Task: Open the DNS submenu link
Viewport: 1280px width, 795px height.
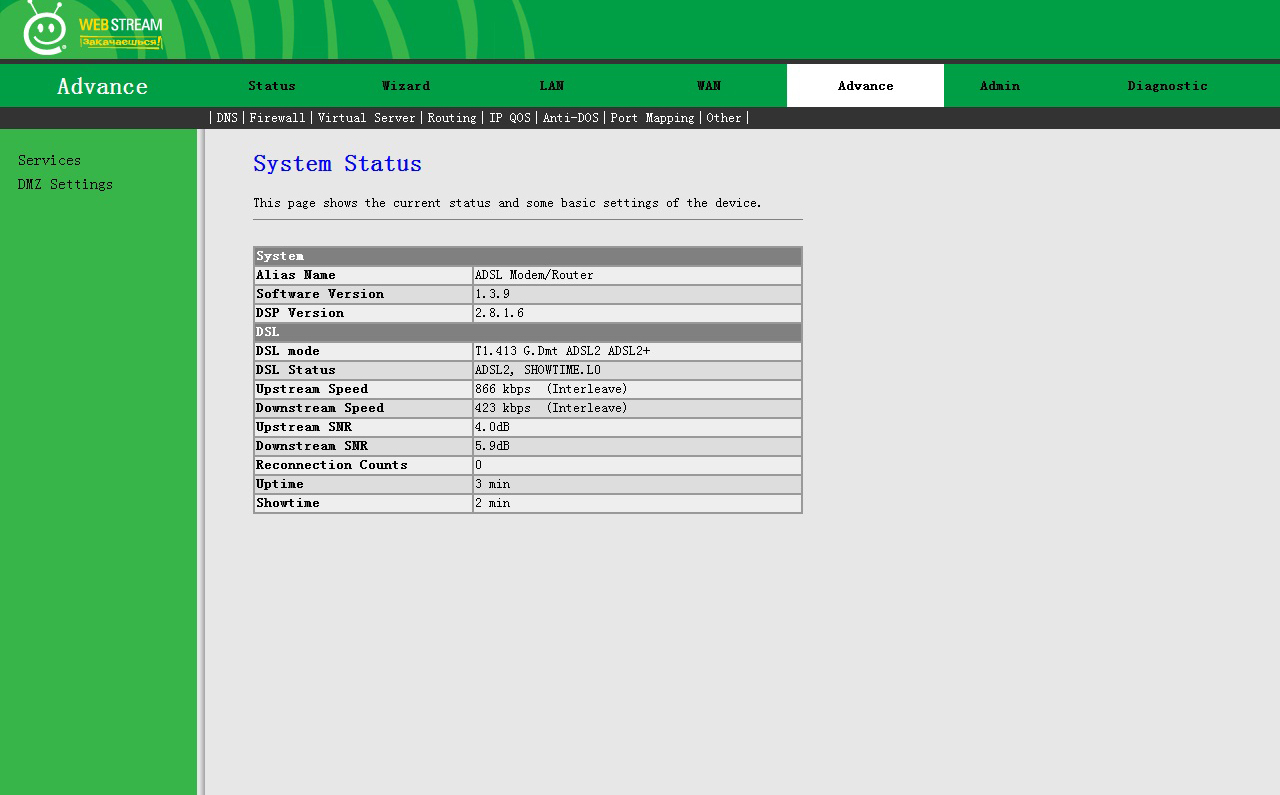Action: pos(227,118)
